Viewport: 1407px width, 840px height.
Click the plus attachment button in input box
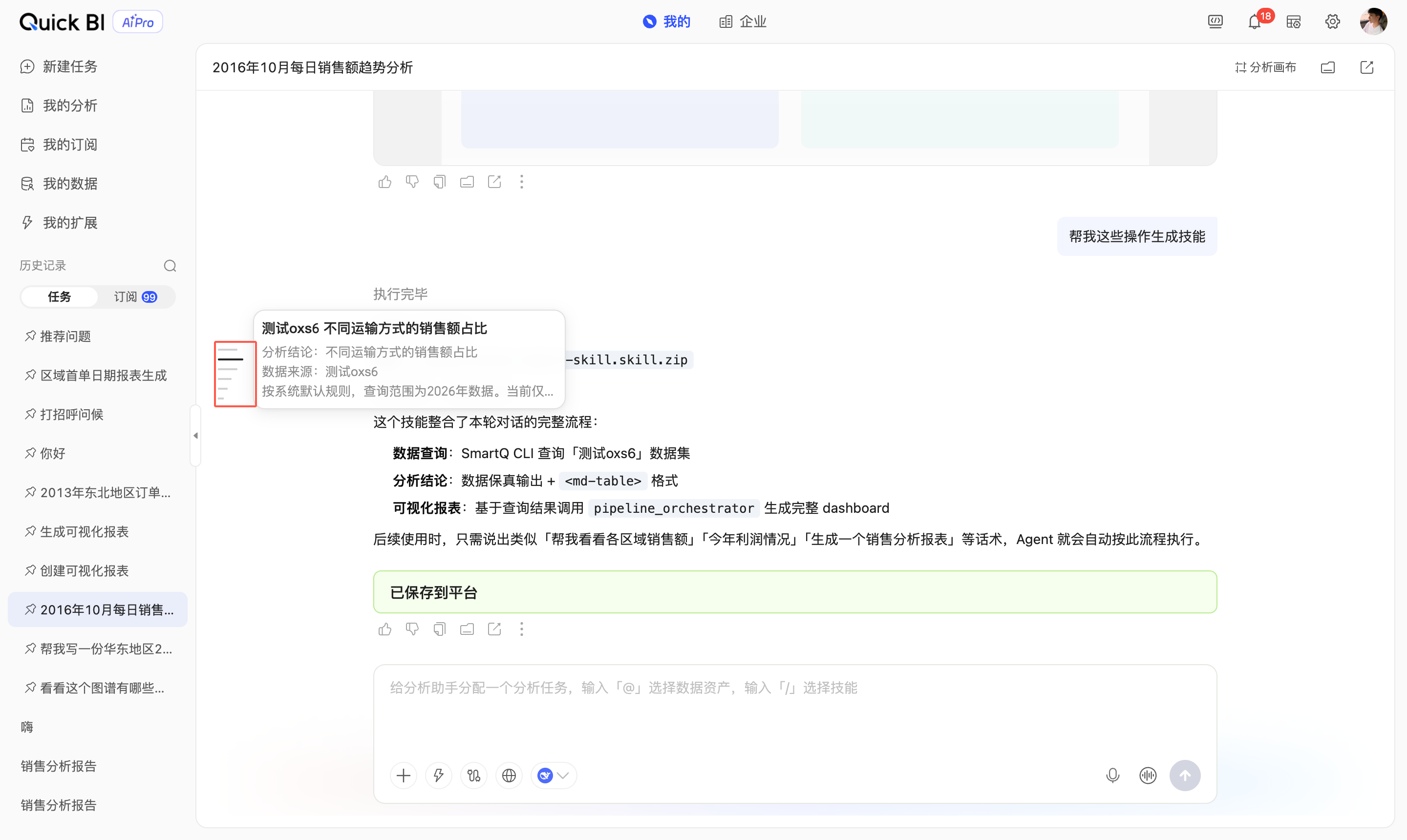click(x=404, y=775)
